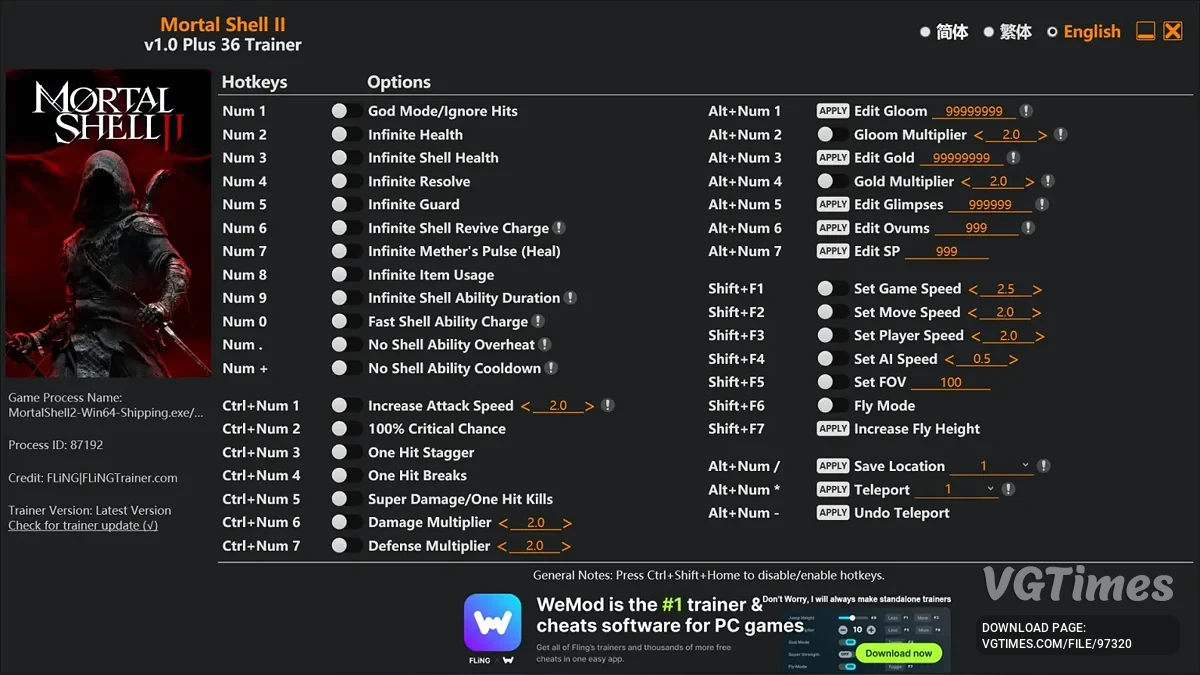Click Edit Ovums value field
The width and height of the screenshot is (1200, 675).
click(976, 229)
